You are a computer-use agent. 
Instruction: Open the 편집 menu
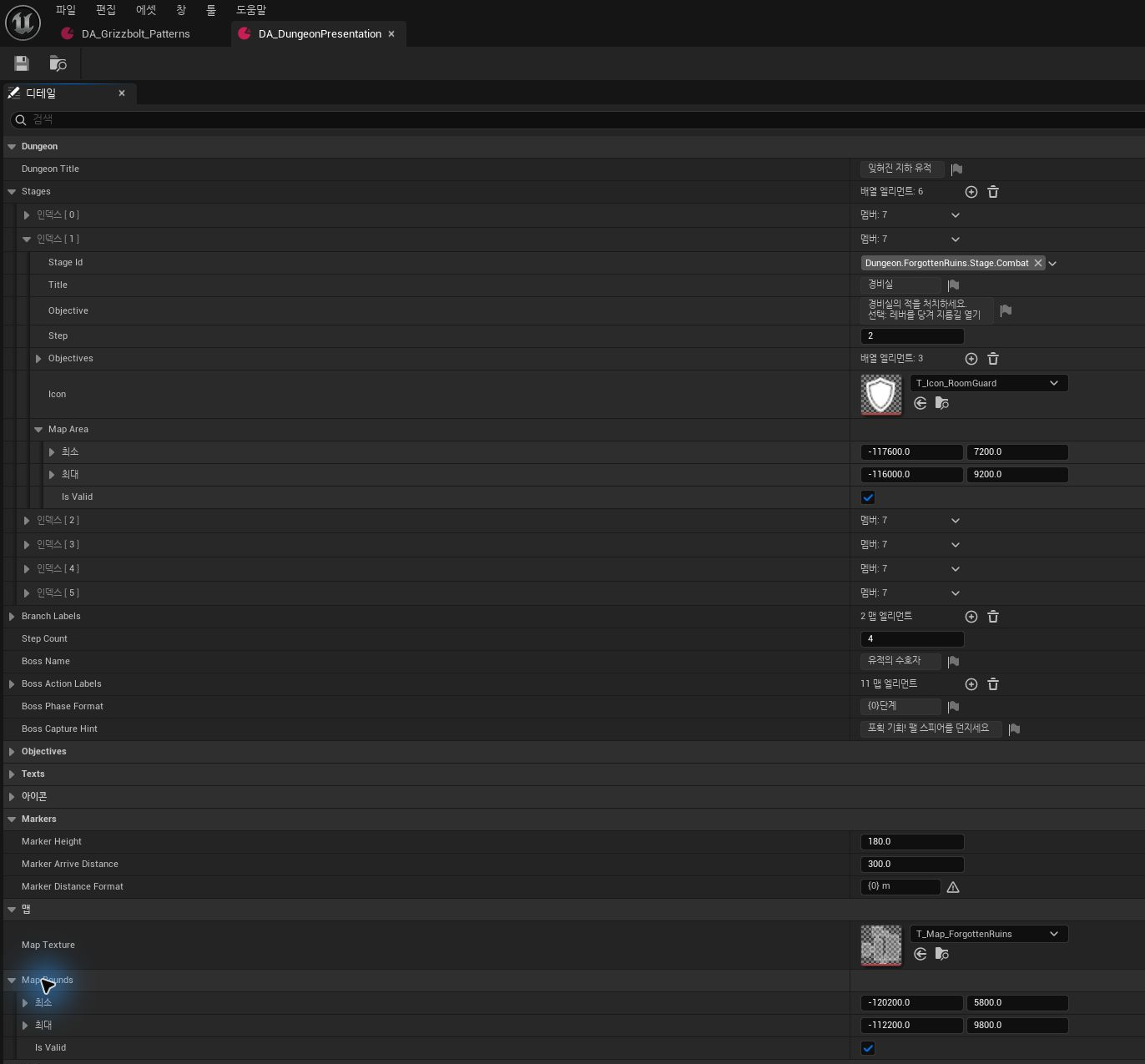pos(106,10)
